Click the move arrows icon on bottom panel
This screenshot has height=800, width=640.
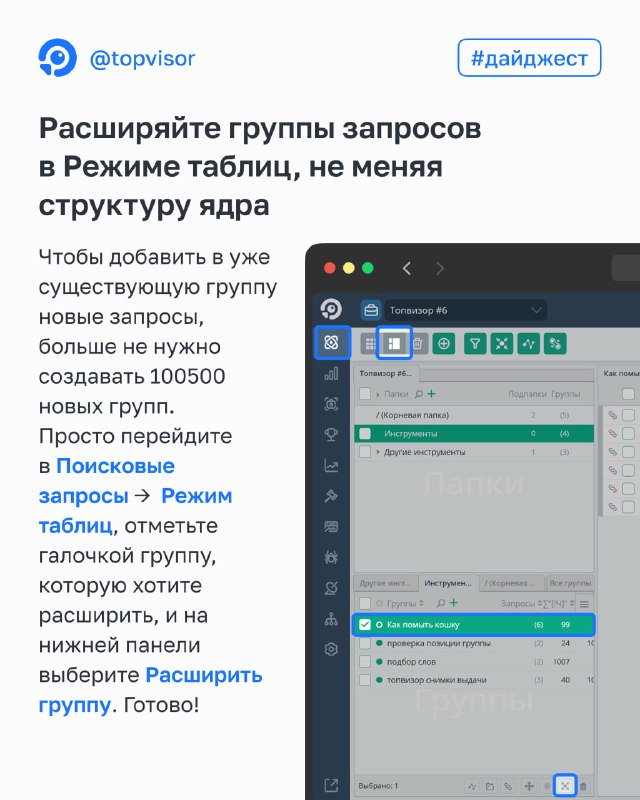[529, 786]
